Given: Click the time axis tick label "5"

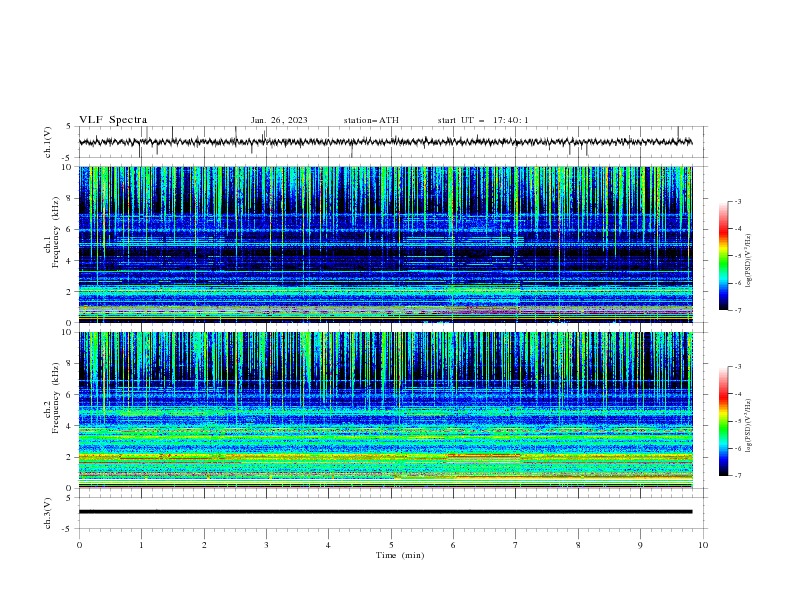Looking at the screenshot, I should [x=391, y=545].
